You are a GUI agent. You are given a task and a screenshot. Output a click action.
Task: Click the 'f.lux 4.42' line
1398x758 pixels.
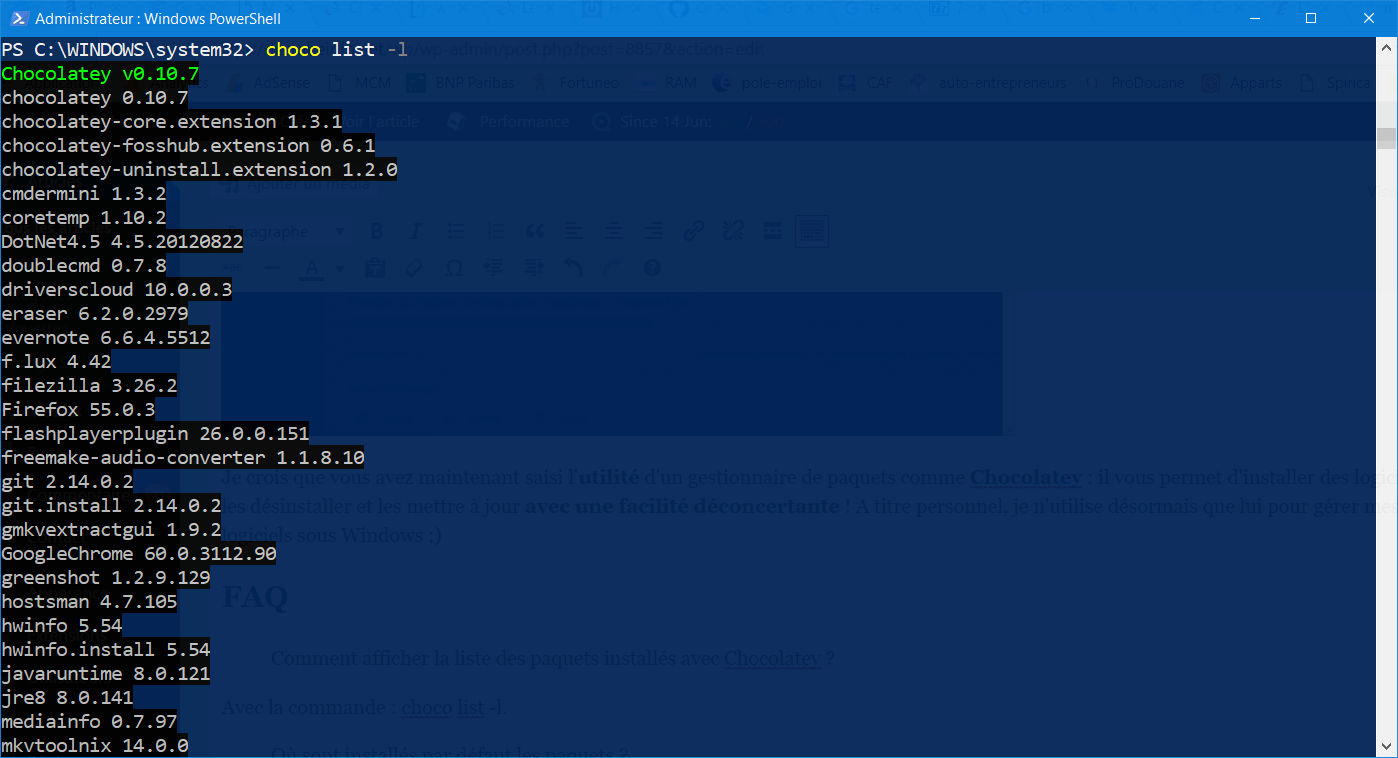(56, 362)
